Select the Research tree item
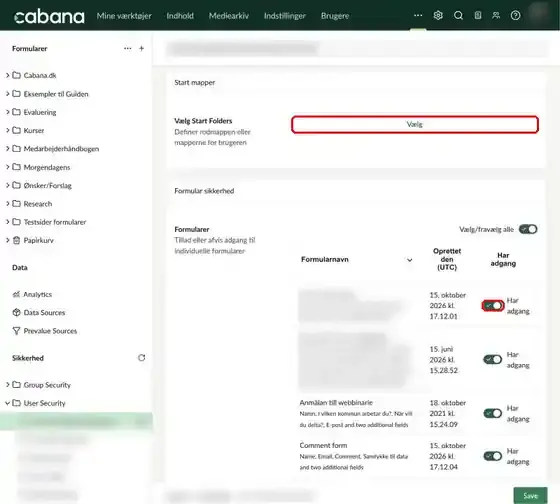The width and height of the screenshot is (560, 504). tap(38, 204)
